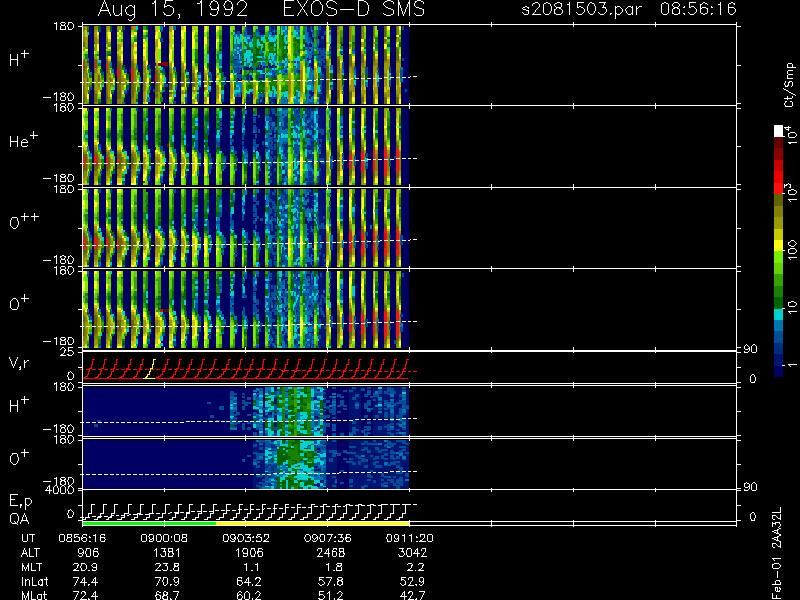Click MLT value '23.8'
Image resolution: width=800 pixels, height=600 pixels.
coord(167,567)
